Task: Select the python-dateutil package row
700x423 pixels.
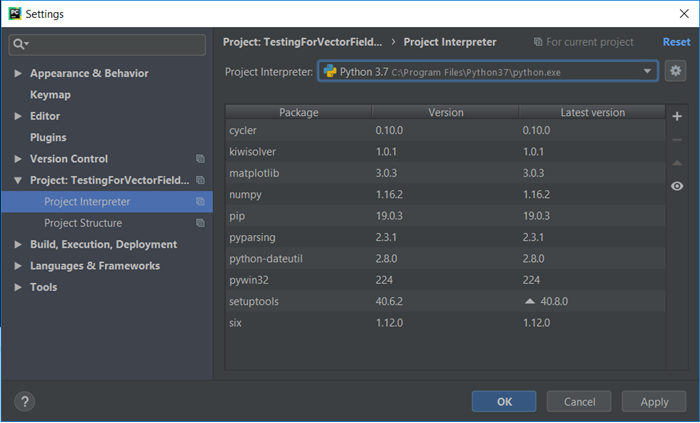Action: tap(445, 259)
